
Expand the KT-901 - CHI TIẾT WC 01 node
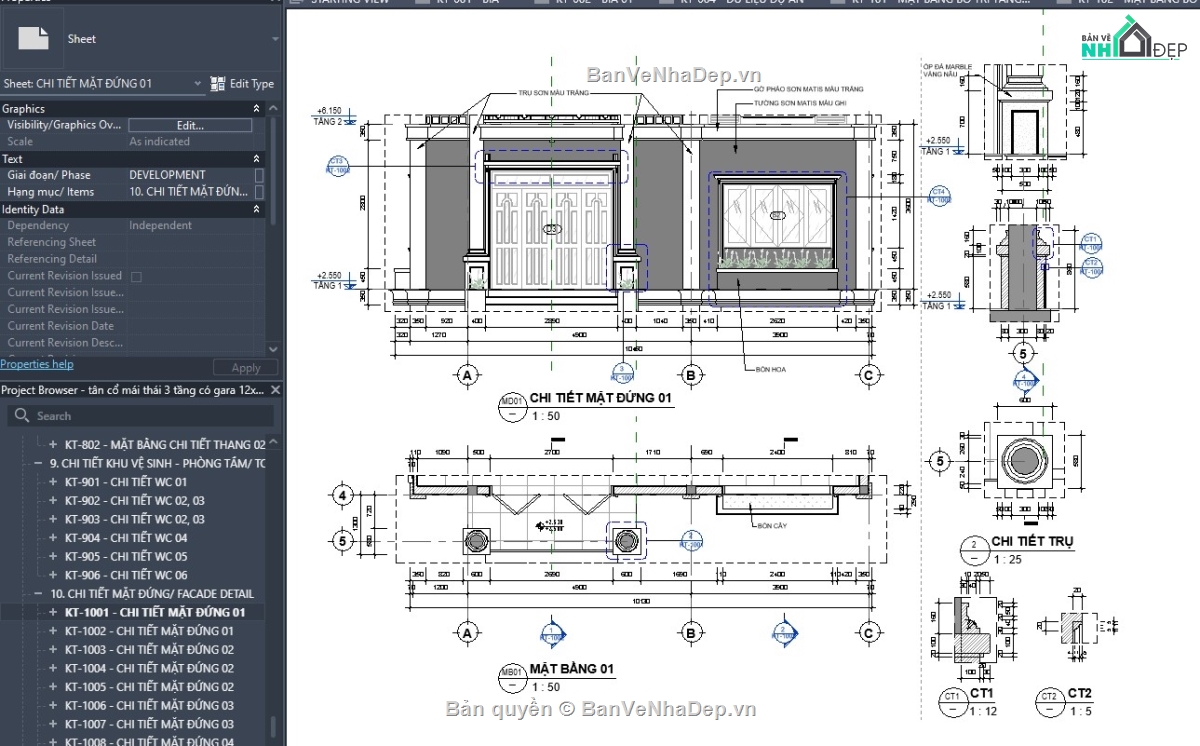click(x=53, y=482)
